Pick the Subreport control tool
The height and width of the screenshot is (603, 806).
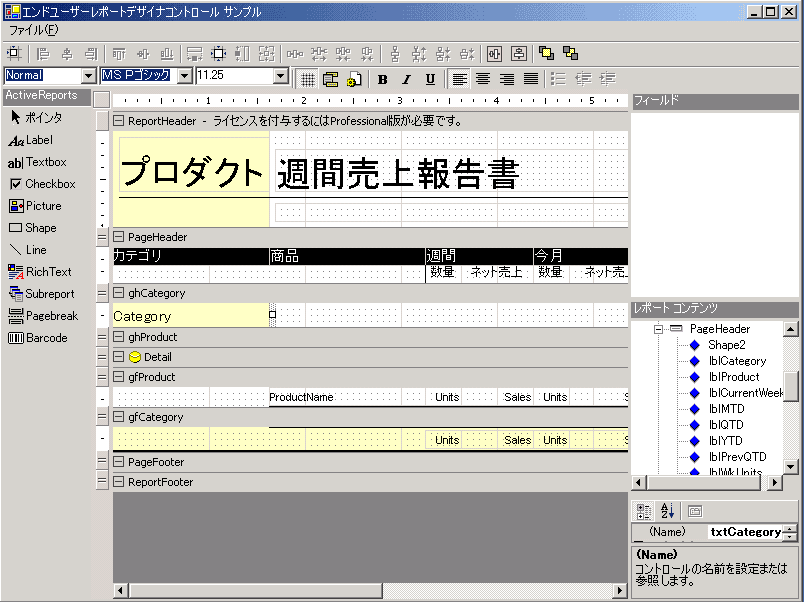42,294
